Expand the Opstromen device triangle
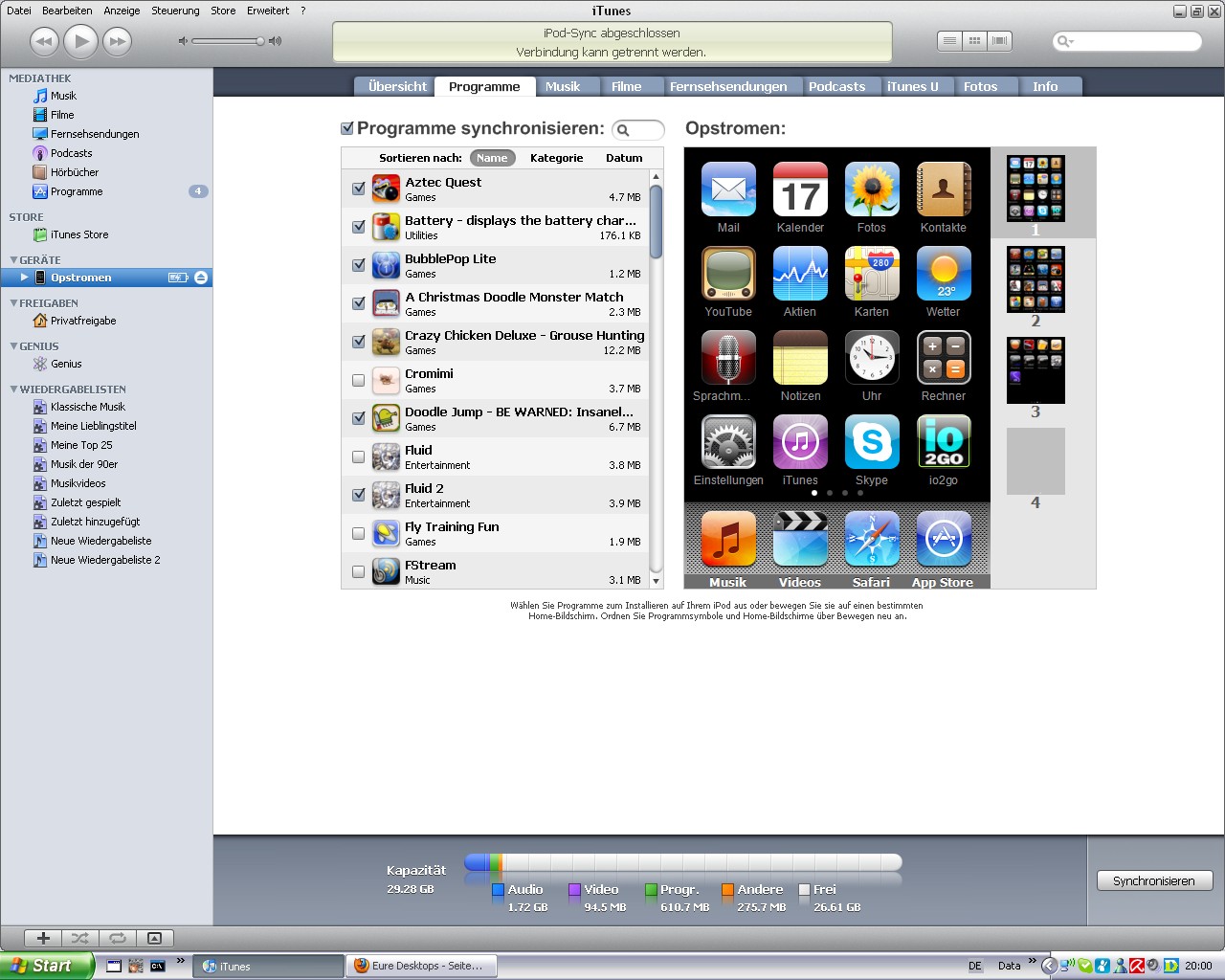The image size is (1225, 980). tap(25, 278)
